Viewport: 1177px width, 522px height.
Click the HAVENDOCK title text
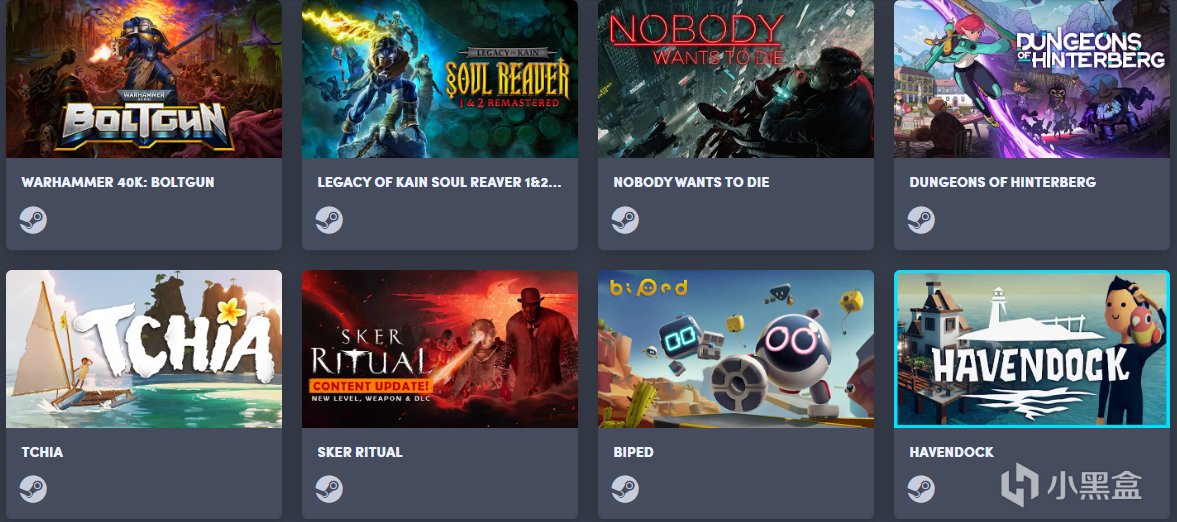pos(951,452)
